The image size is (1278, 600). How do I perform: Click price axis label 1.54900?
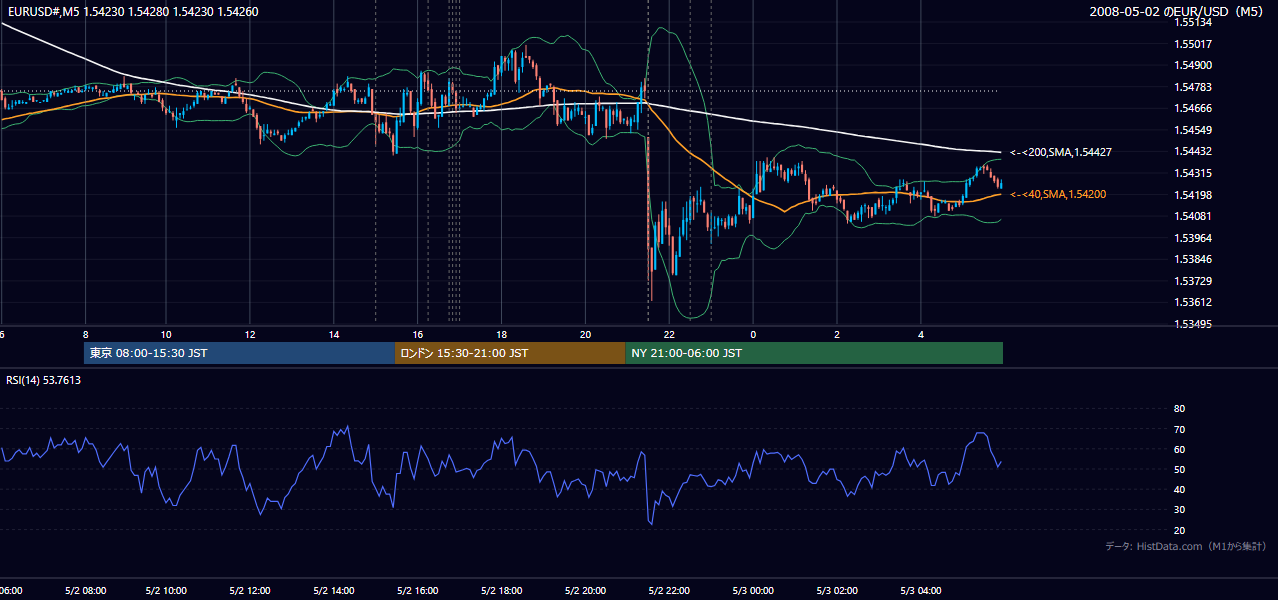pos(1194,65)
